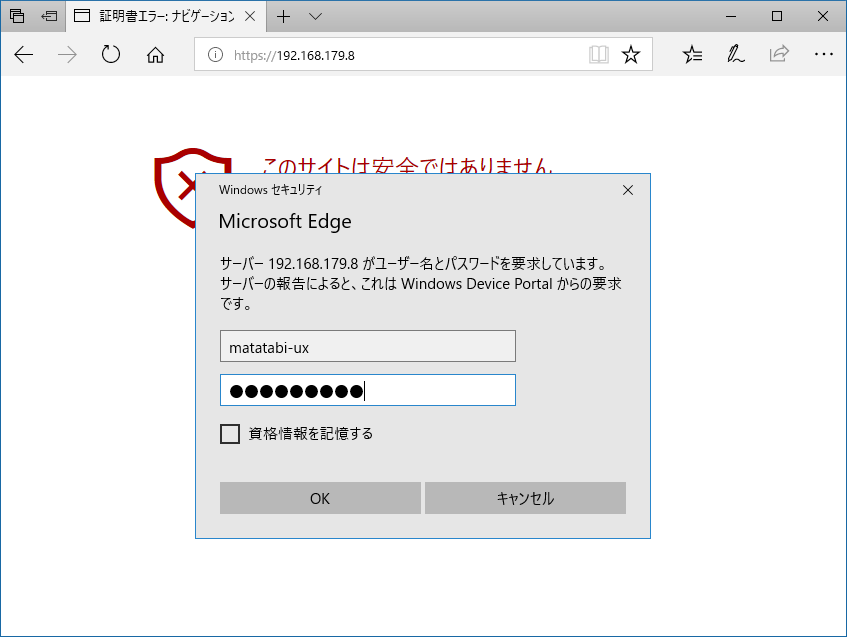
Task: Add page to favorites star
Action: (x=630, y=55)
